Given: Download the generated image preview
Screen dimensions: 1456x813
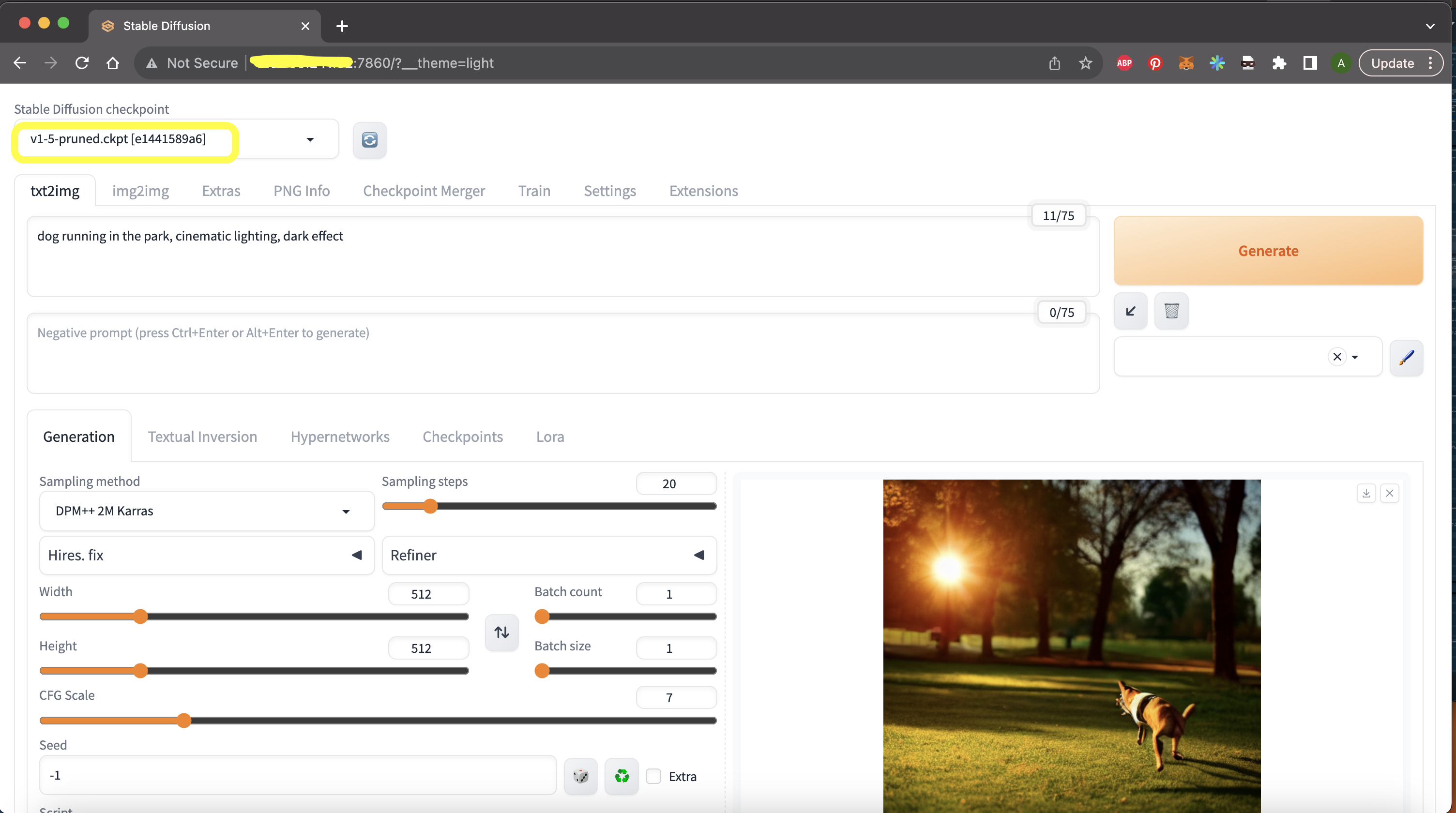Looking at the screenshot, I should [1366, 493].
